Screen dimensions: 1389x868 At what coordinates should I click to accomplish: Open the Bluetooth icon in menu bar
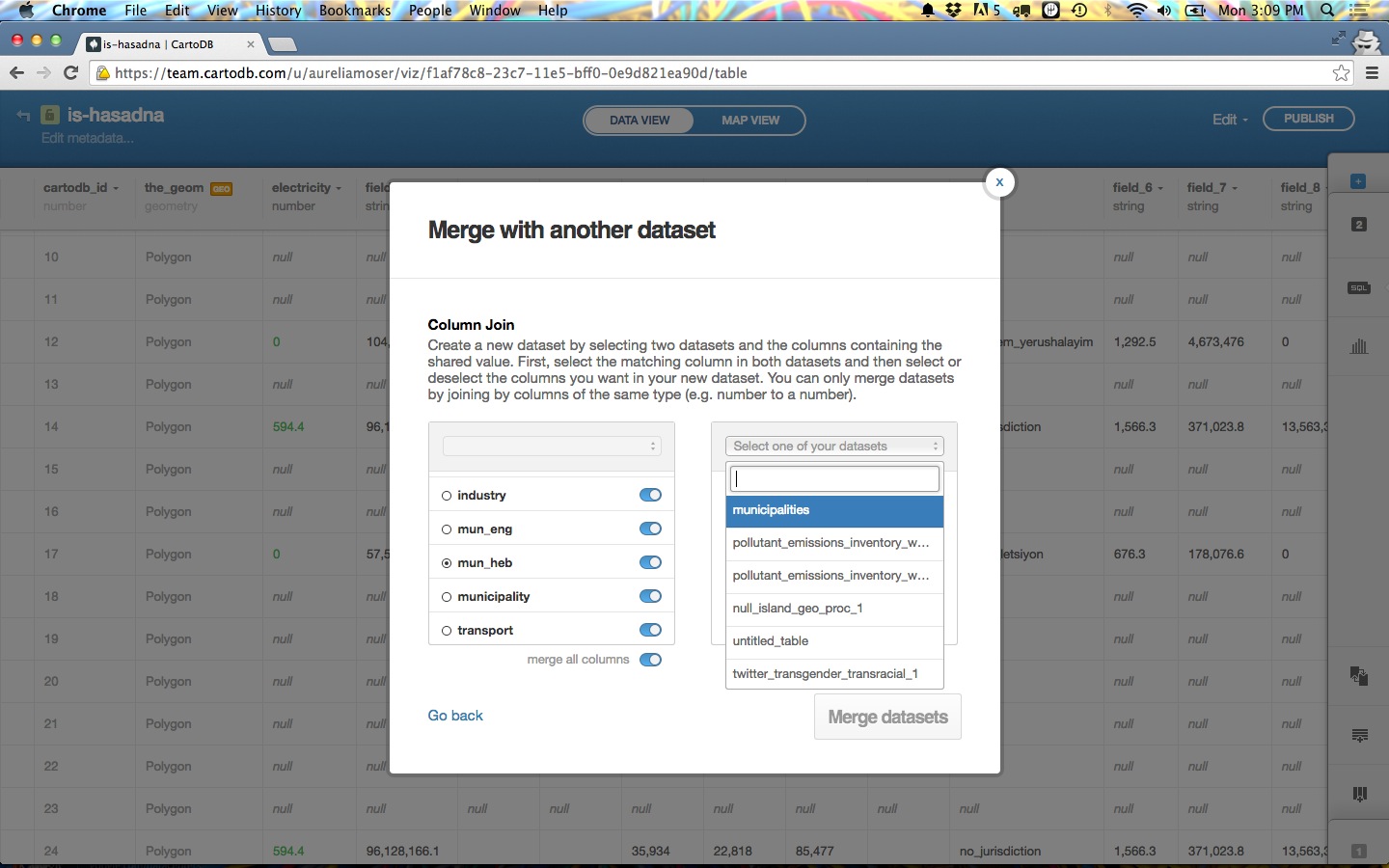[x=1108, y=11]
